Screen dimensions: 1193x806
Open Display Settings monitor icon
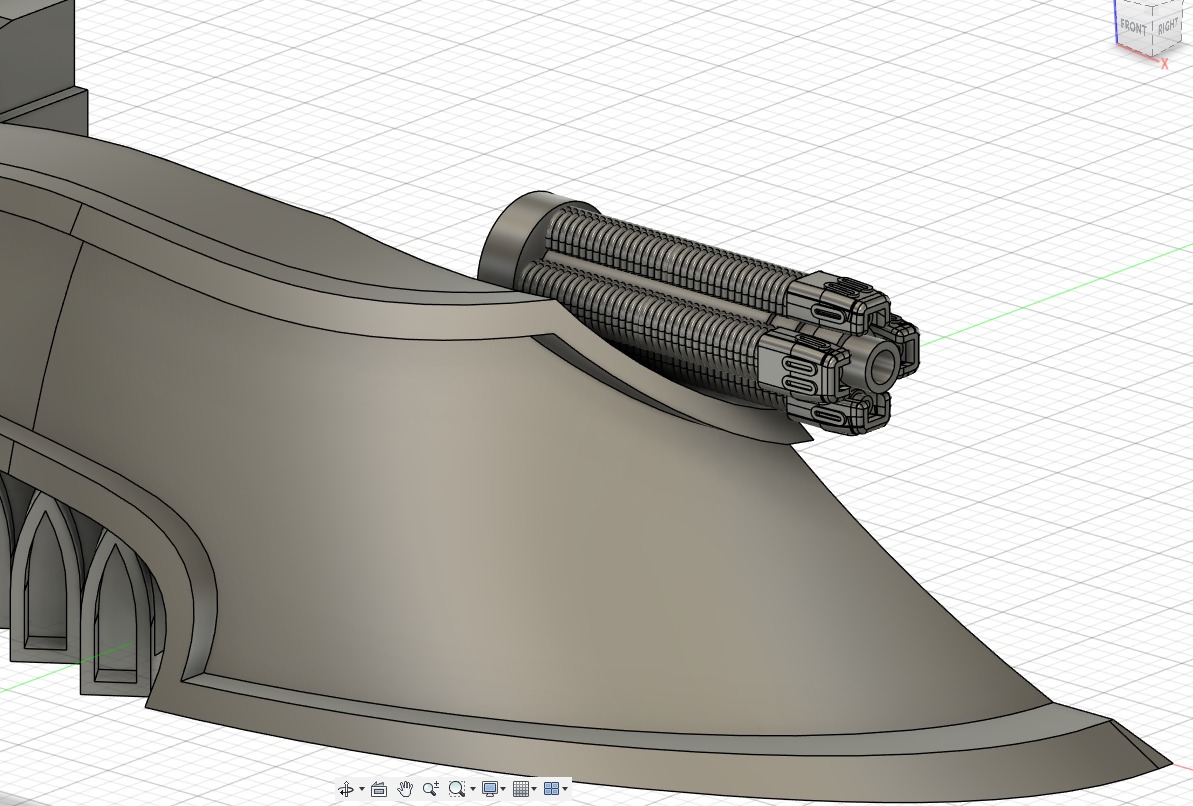pyautogui.click(x=490, y=789)
